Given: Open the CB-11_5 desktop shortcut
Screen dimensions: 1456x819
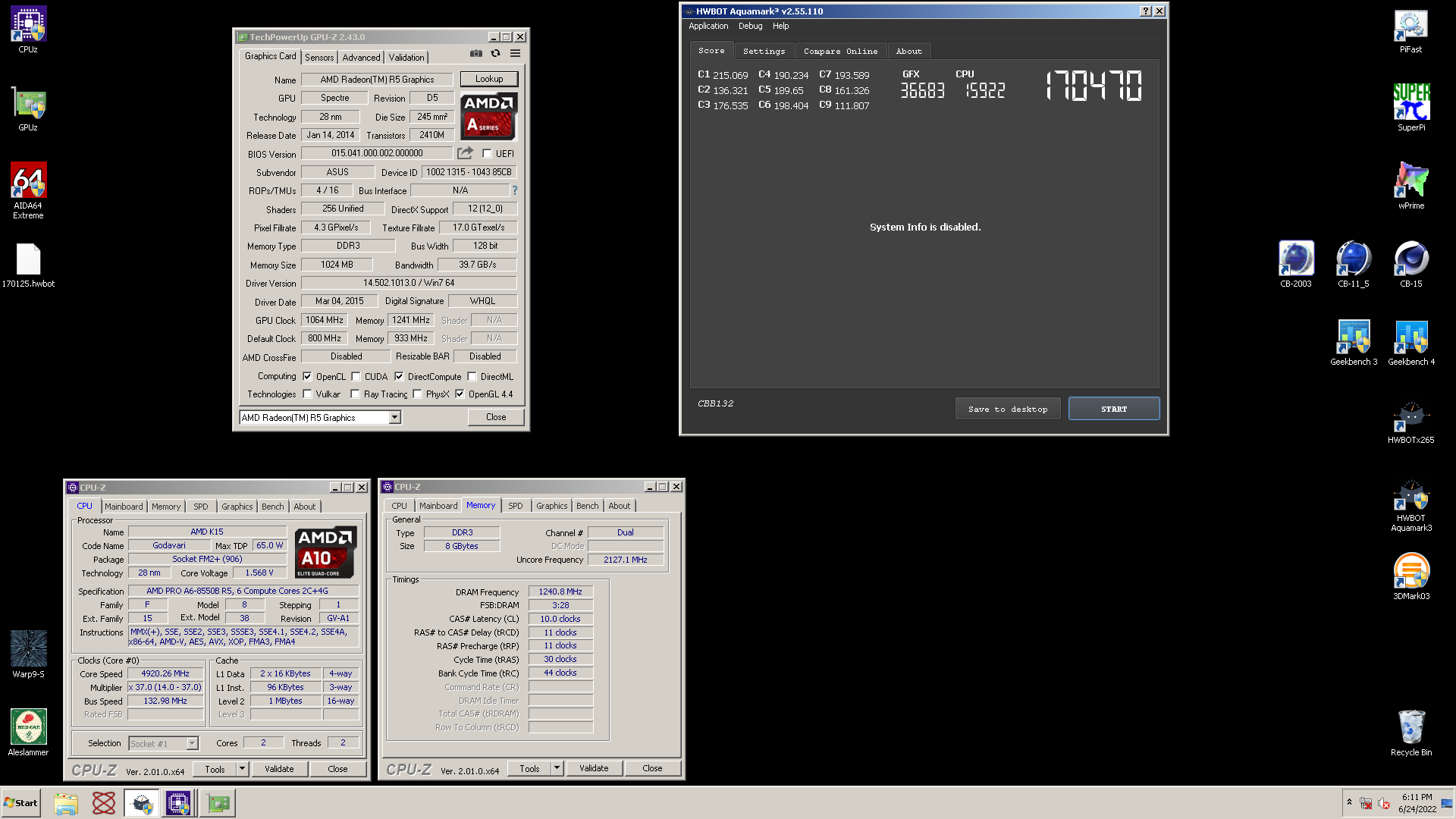Looking at the screenshot, I should click(x=1353, y=264).
